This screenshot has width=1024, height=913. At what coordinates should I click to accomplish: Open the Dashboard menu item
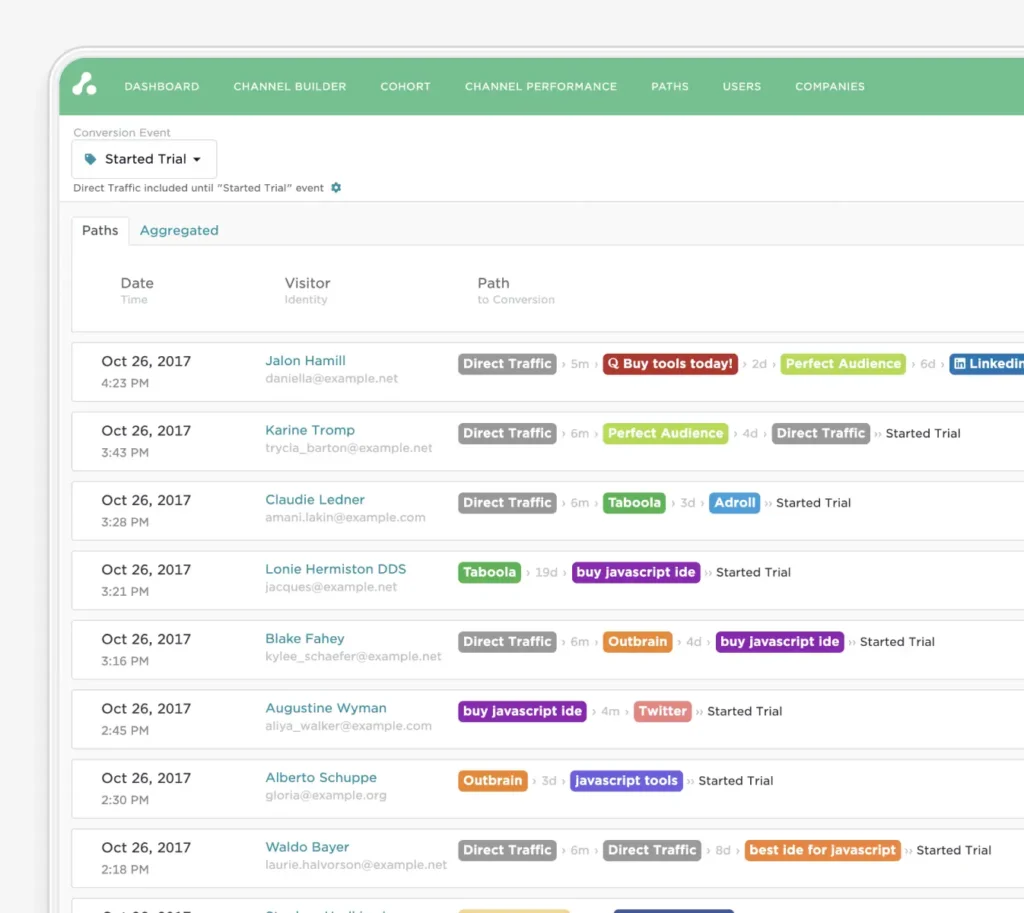162,87
